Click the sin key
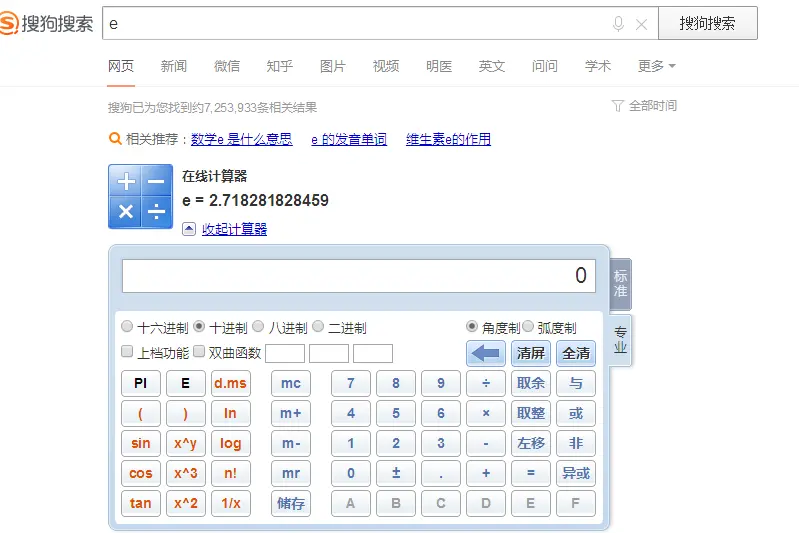Viewport: 799px width, 533px height. coord(141,443)
